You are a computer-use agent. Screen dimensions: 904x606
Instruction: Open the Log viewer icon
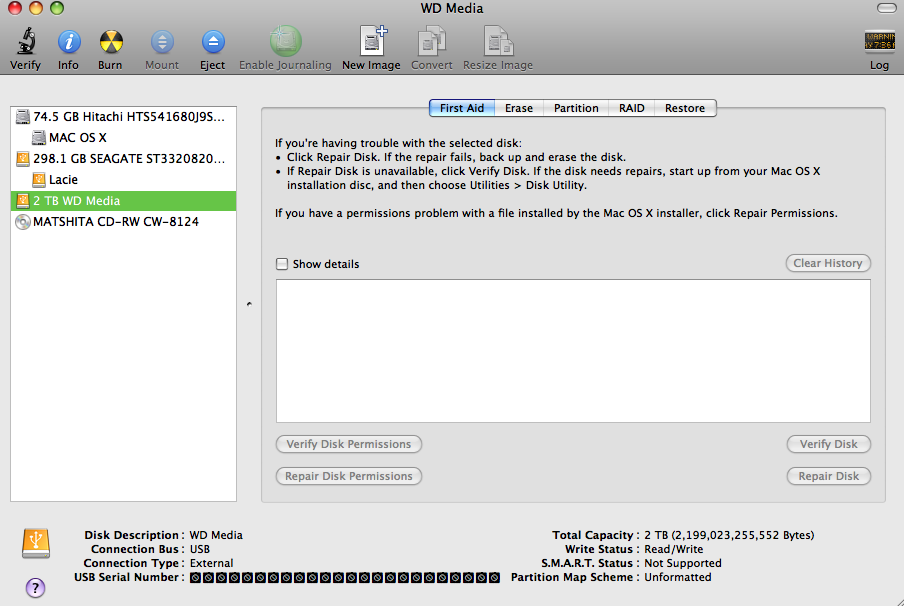point(879,42)
